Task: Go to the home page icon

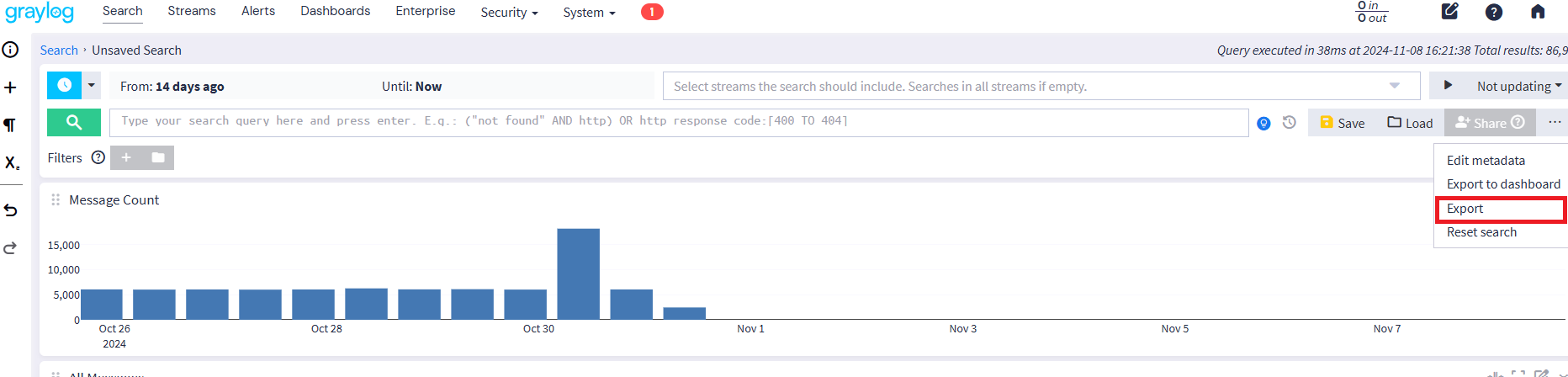Action: click(1538, 12)
